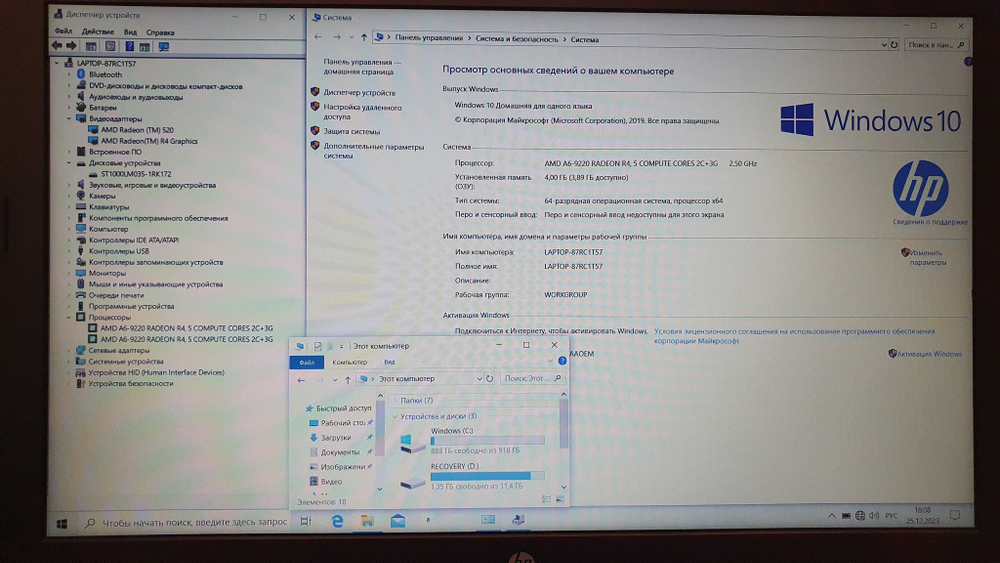
Task: Click the RECOVERY (D:) capacity bar
Action: coord(487,476)
